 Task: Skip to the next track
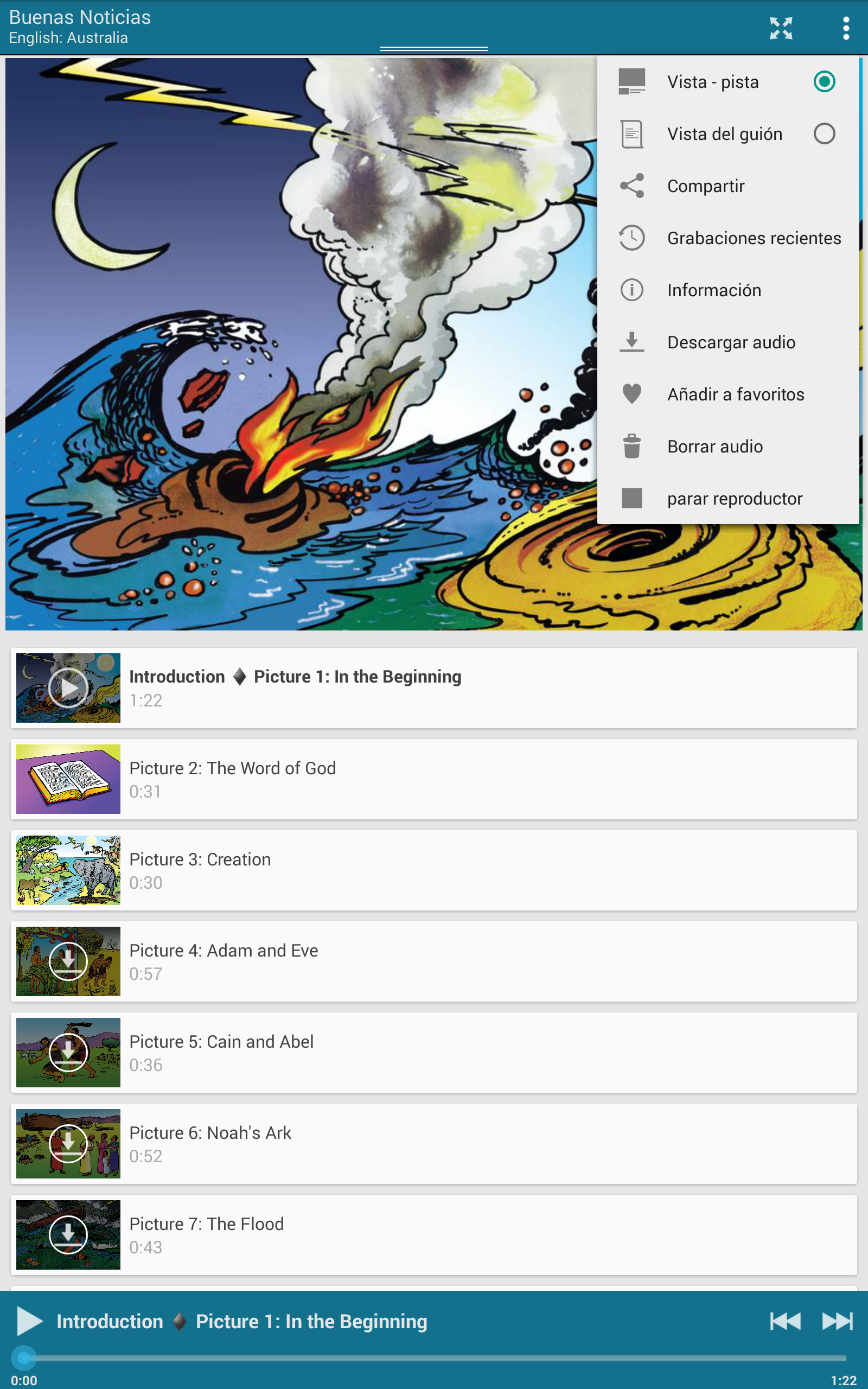837,1321
